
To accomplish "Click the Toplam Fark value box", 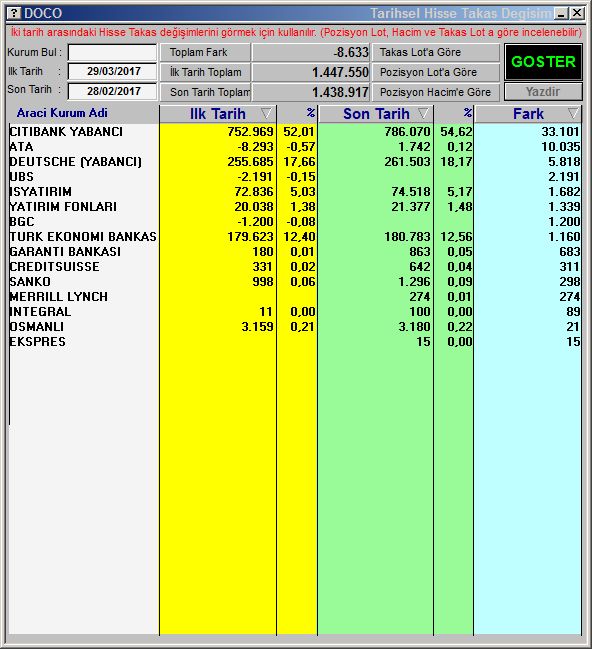I will 310,53.
